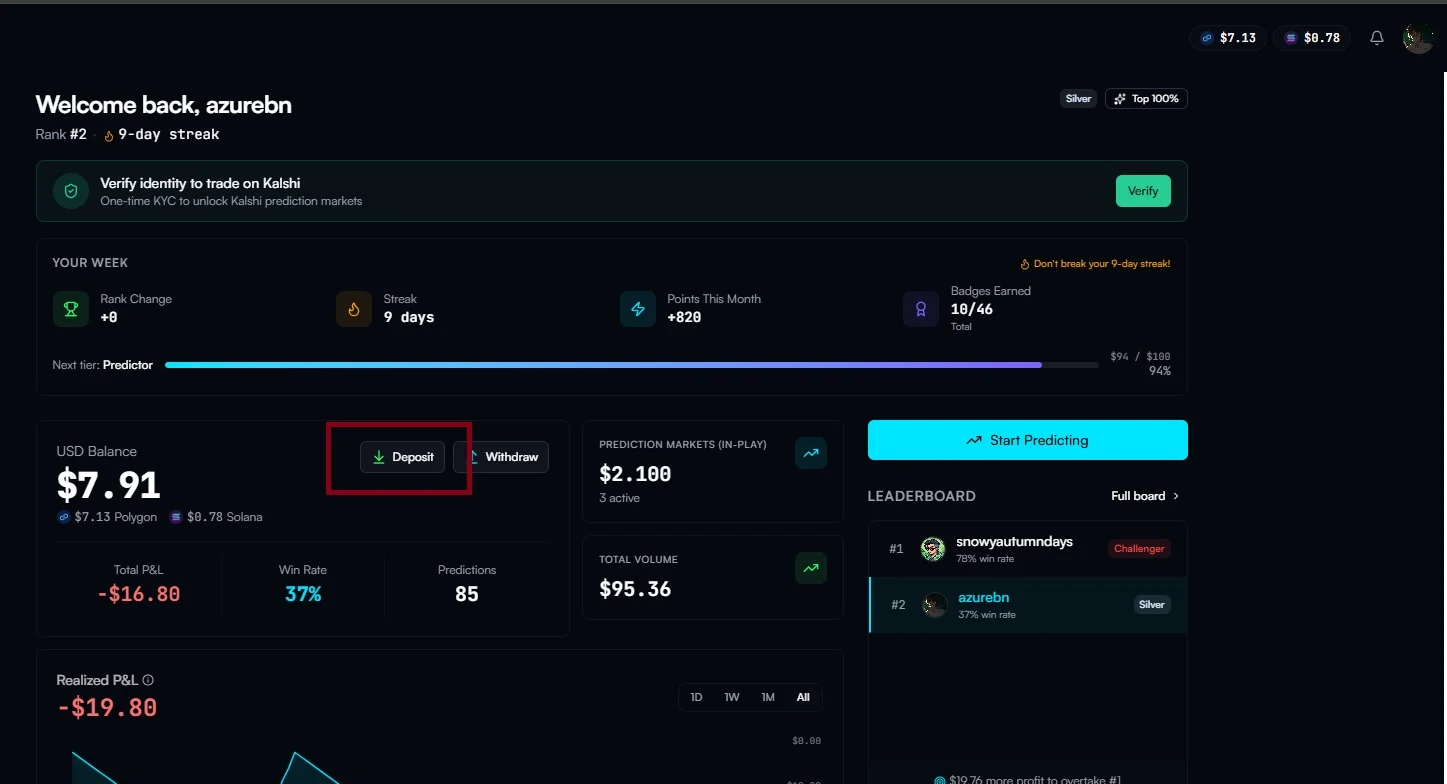Viewport: 1447px width, 784px height.
Task: Select the All chart range tab
Action: (x=803, y=697)
